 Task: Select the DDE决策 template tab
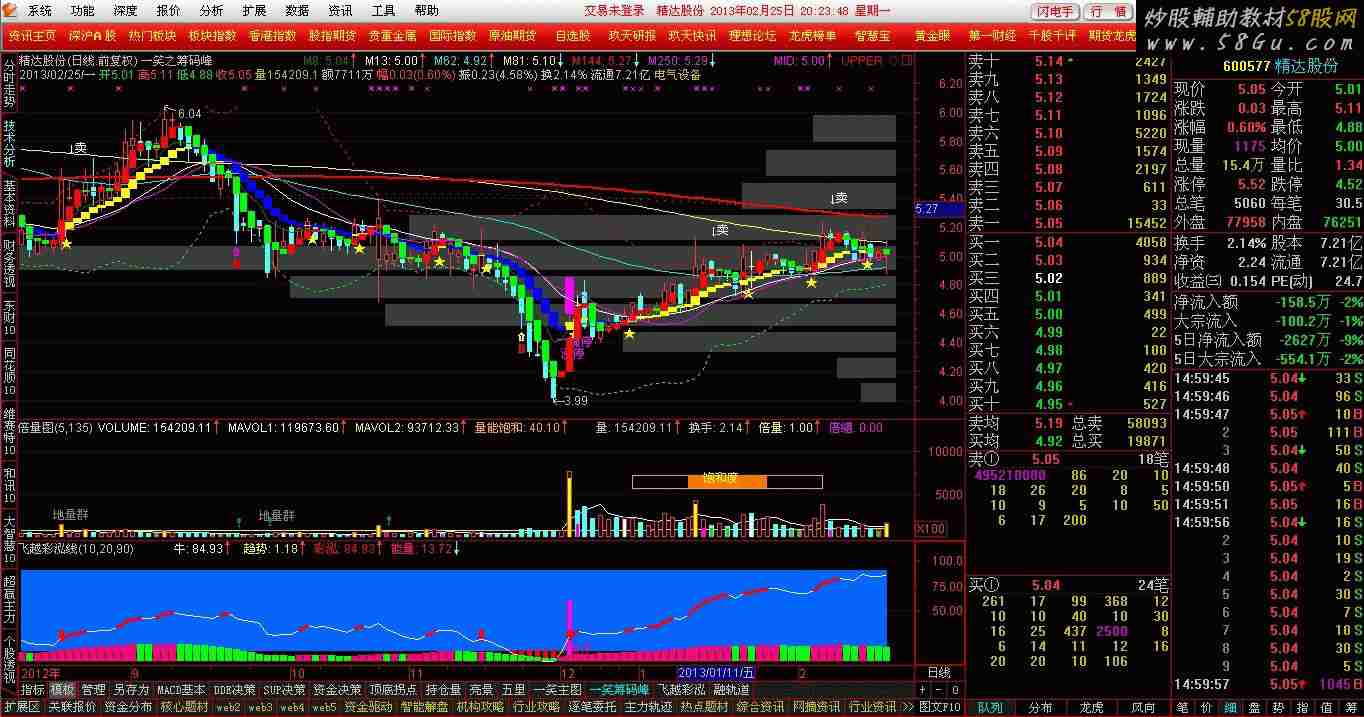234,690
